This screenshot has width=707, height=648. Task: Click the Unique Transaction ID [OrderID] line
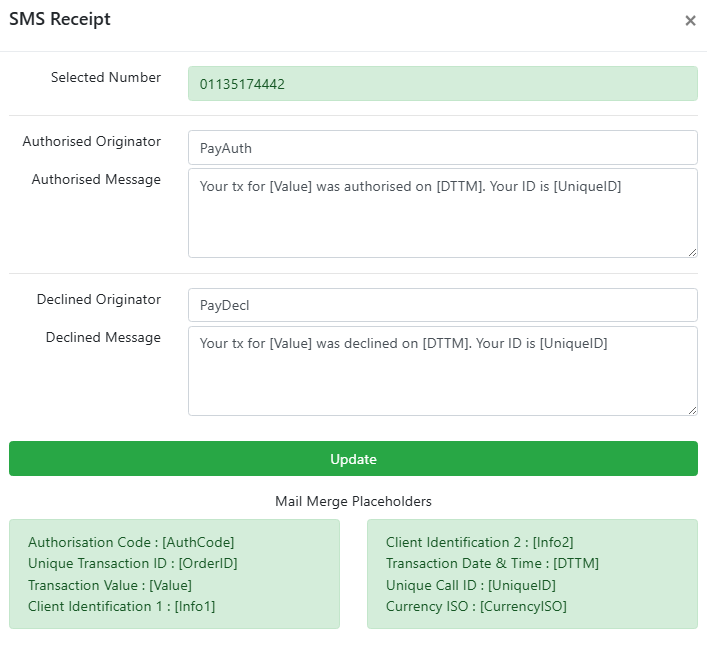coord(132,563)
